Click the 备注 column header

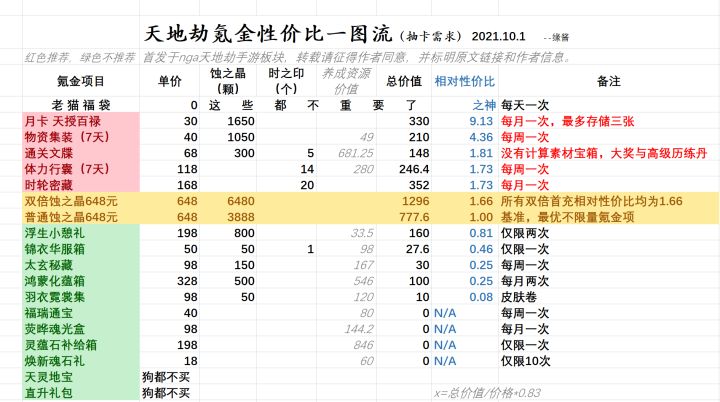coord(609,81)
